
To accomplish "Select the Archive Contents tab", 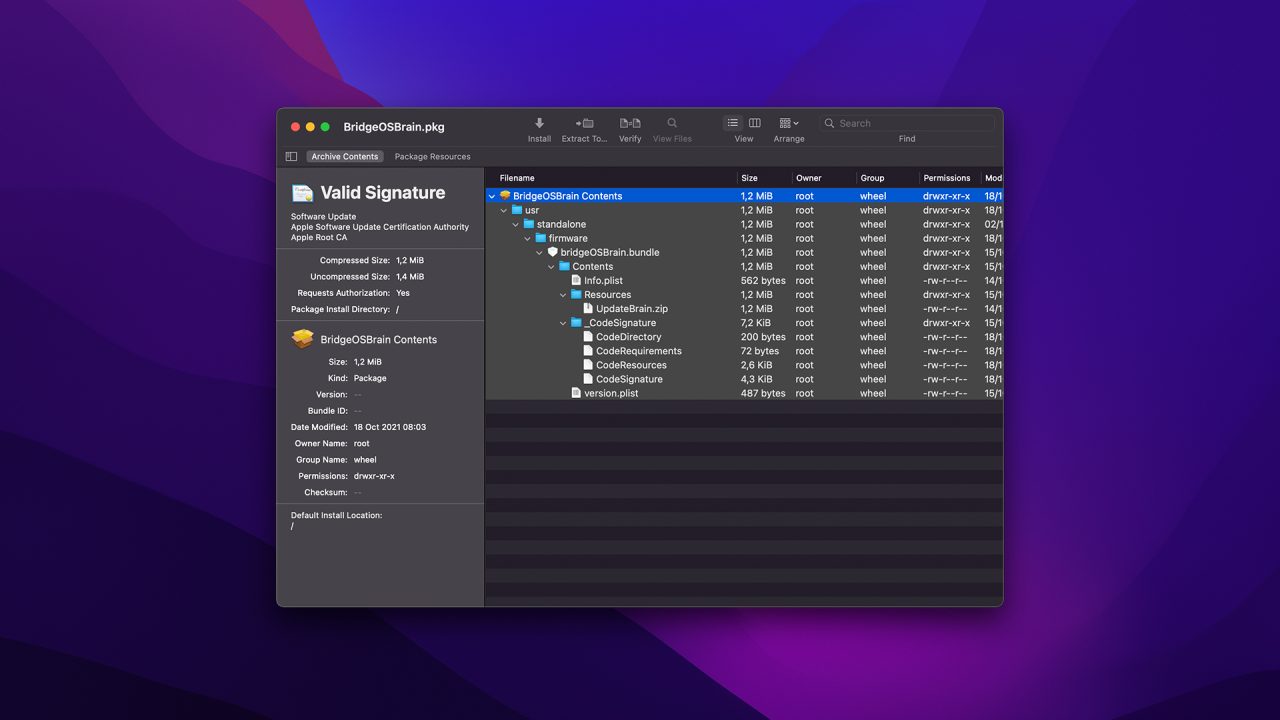I will tap(344, 157).
